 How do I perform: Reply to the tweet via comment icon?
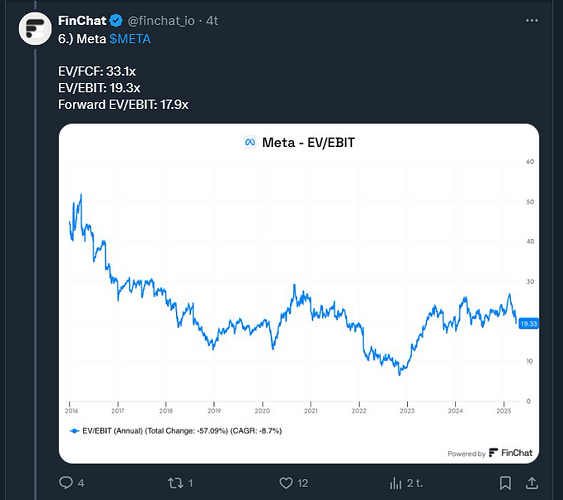tap(66, 483)
